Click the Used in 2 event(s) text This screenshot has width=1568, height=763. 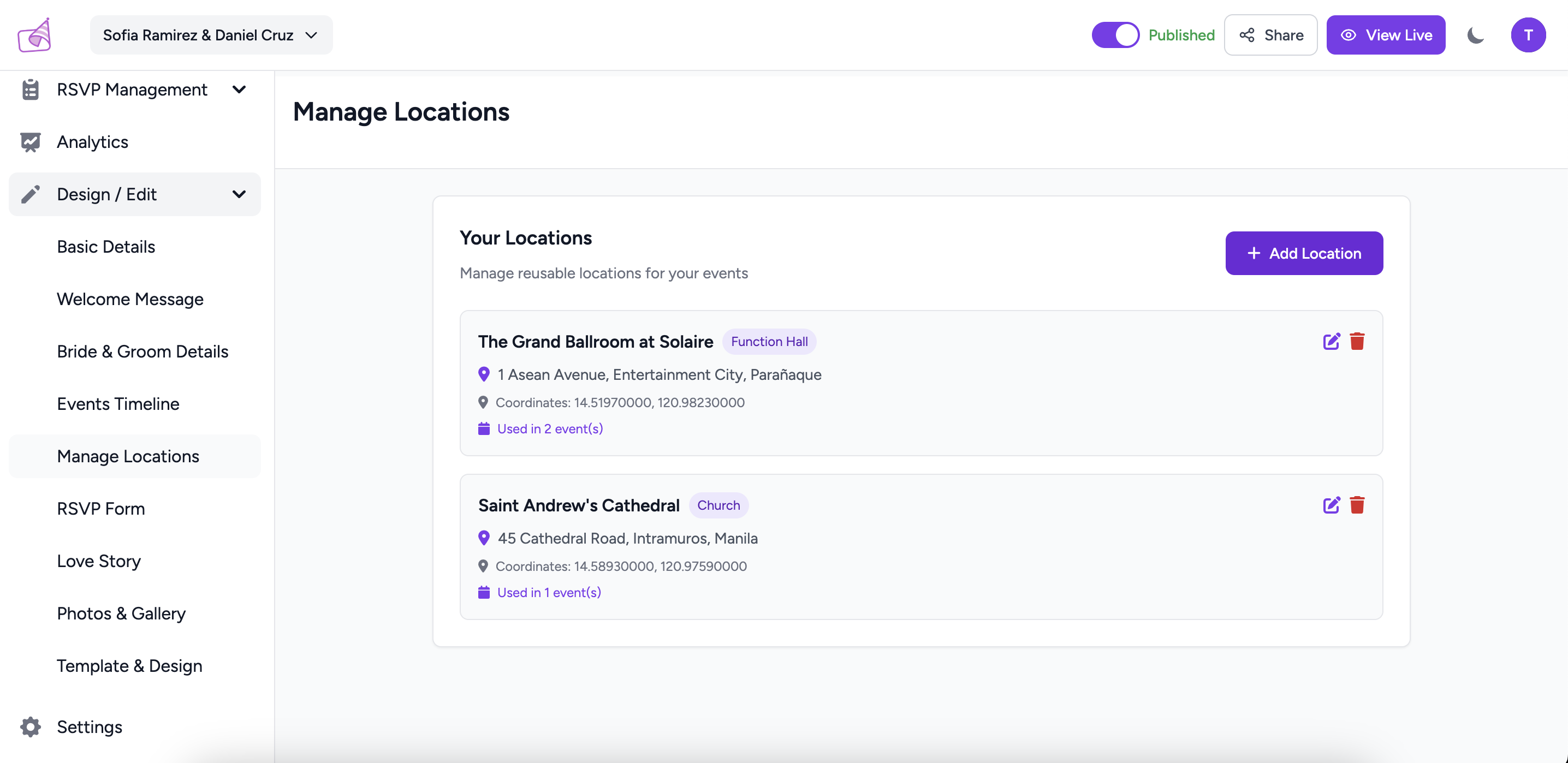tap(550, 428)
